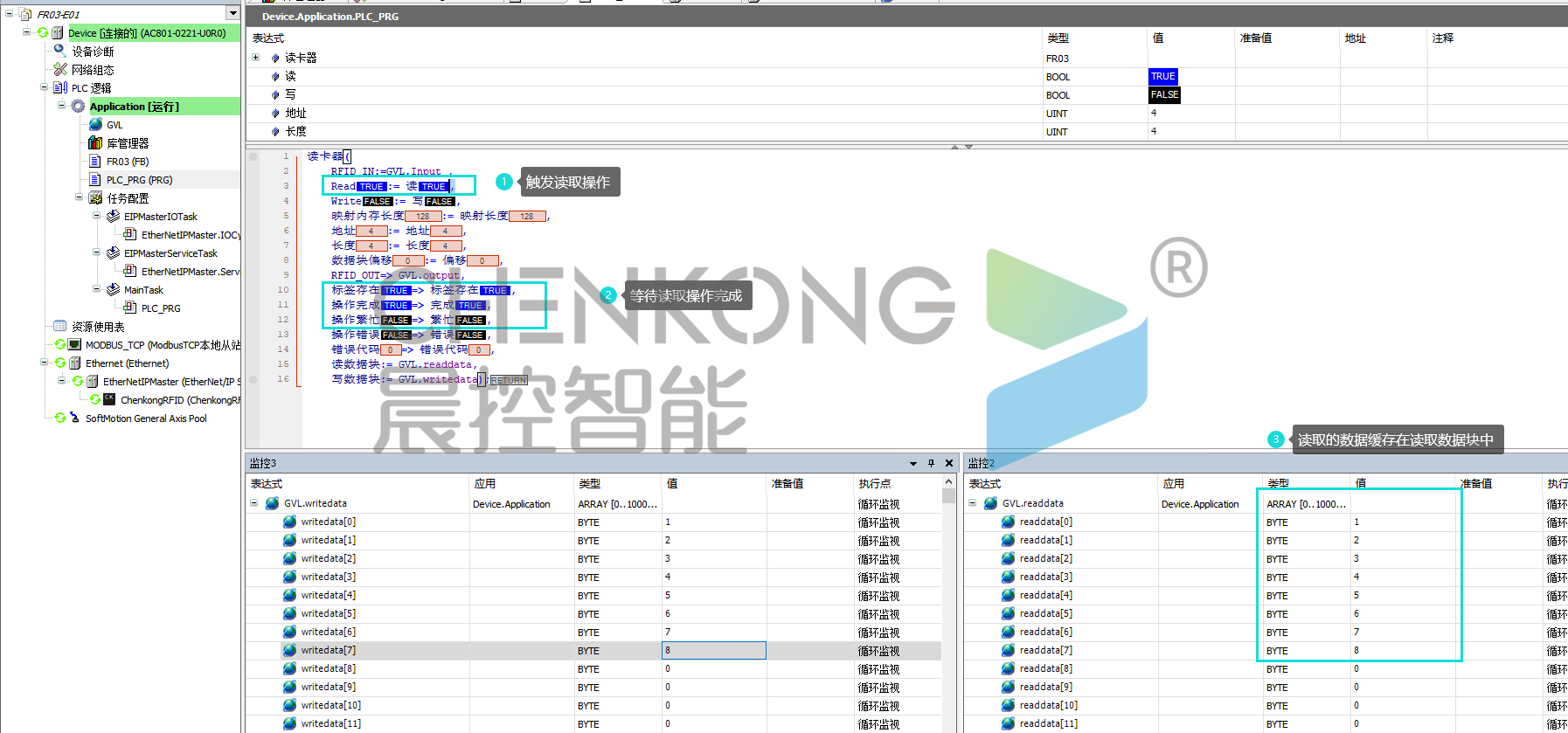Collapse the GVL.writedata array node

tap(254, 503)
